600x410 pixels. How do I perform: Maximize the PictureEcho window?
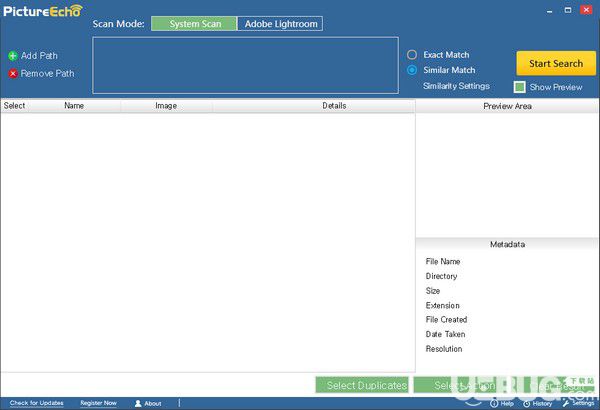tap(568, 10)
